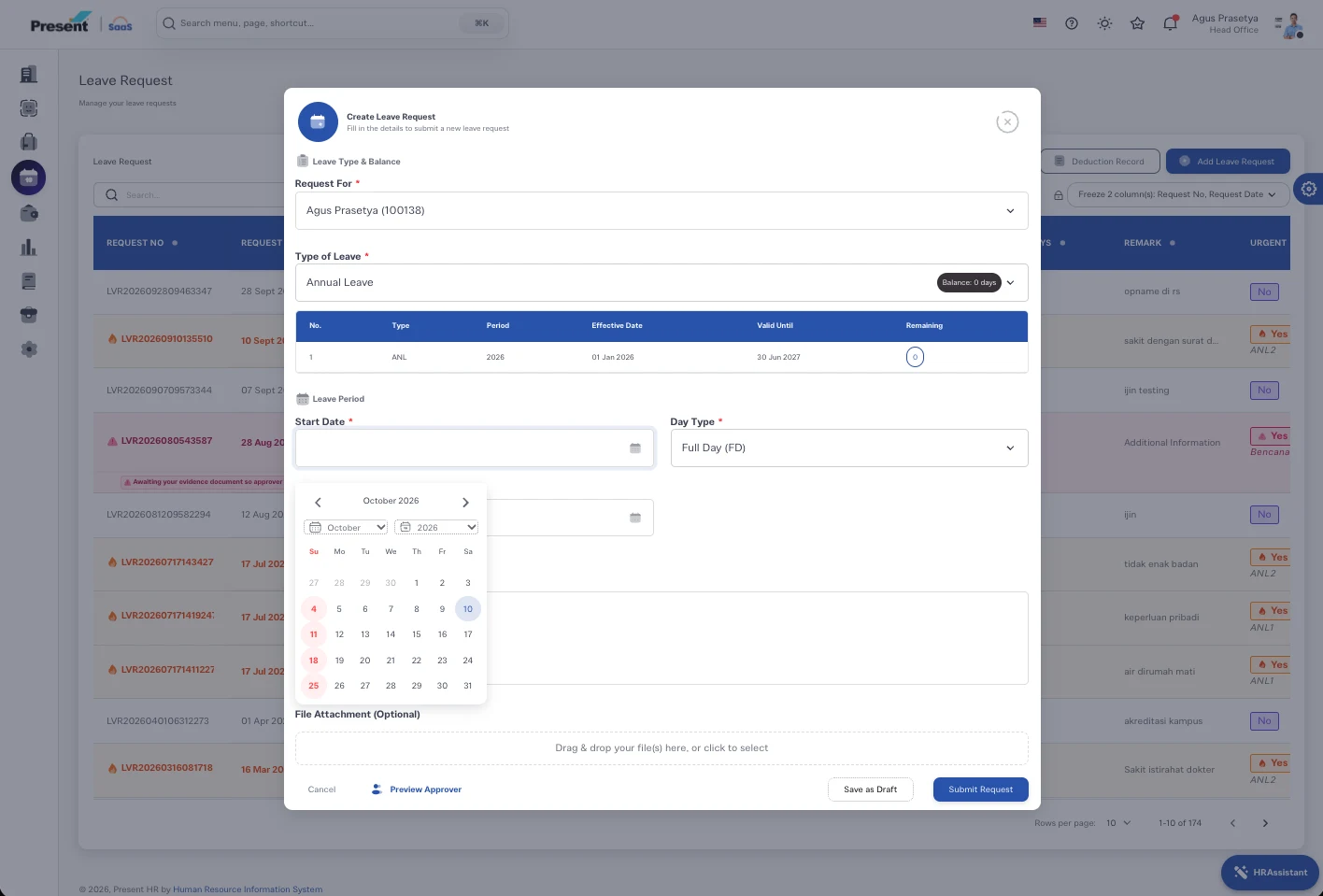The image size is (1323, 896).
Task: Open Human Resource Information System link
Action: pyautogui.click(x=248, y=889)
